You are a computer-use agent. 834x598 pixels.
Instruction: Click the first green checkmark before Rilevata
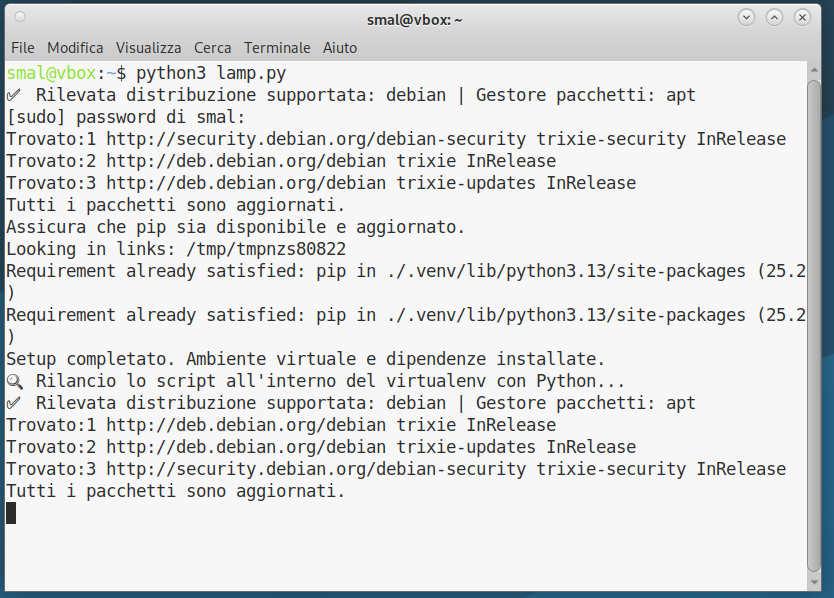[x=14, y=96]
